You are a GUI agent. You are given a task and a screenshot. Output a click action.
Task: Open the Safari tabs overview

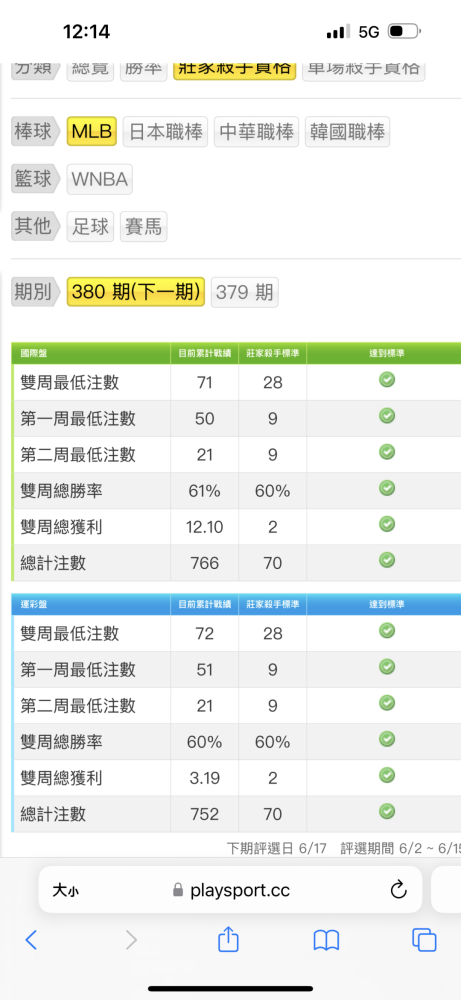[x=424, y=939]
